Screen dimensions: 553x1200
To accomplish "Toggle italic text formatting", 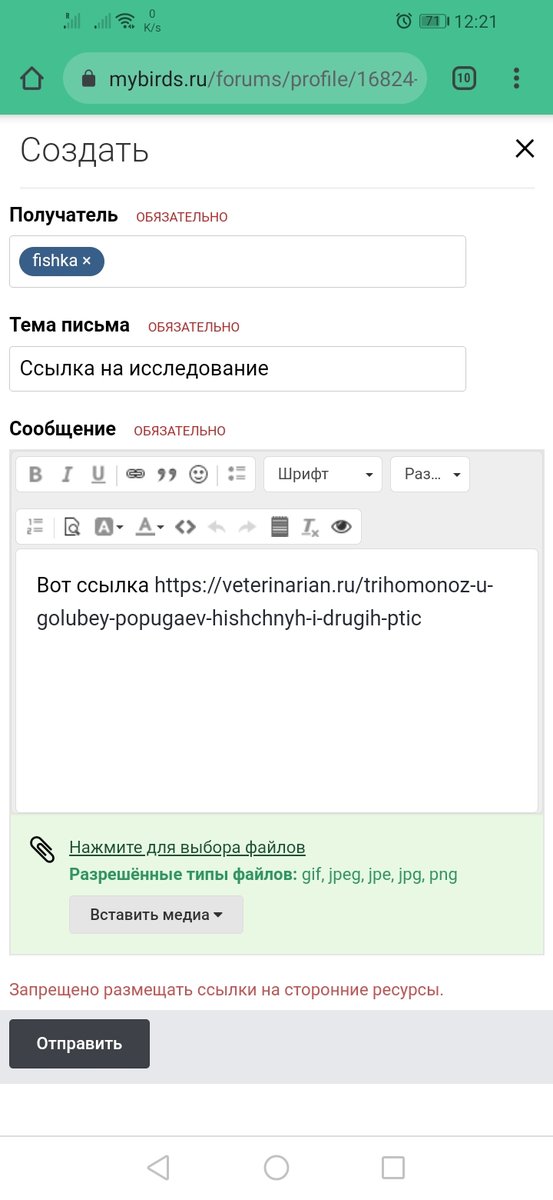I will [x=67, y=474].
